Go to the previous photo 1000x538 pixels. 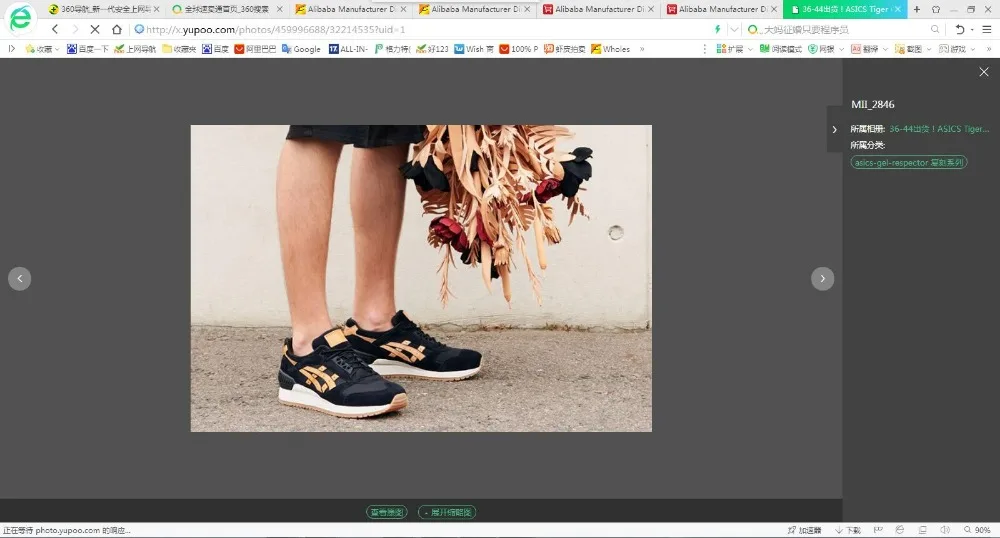20,279
